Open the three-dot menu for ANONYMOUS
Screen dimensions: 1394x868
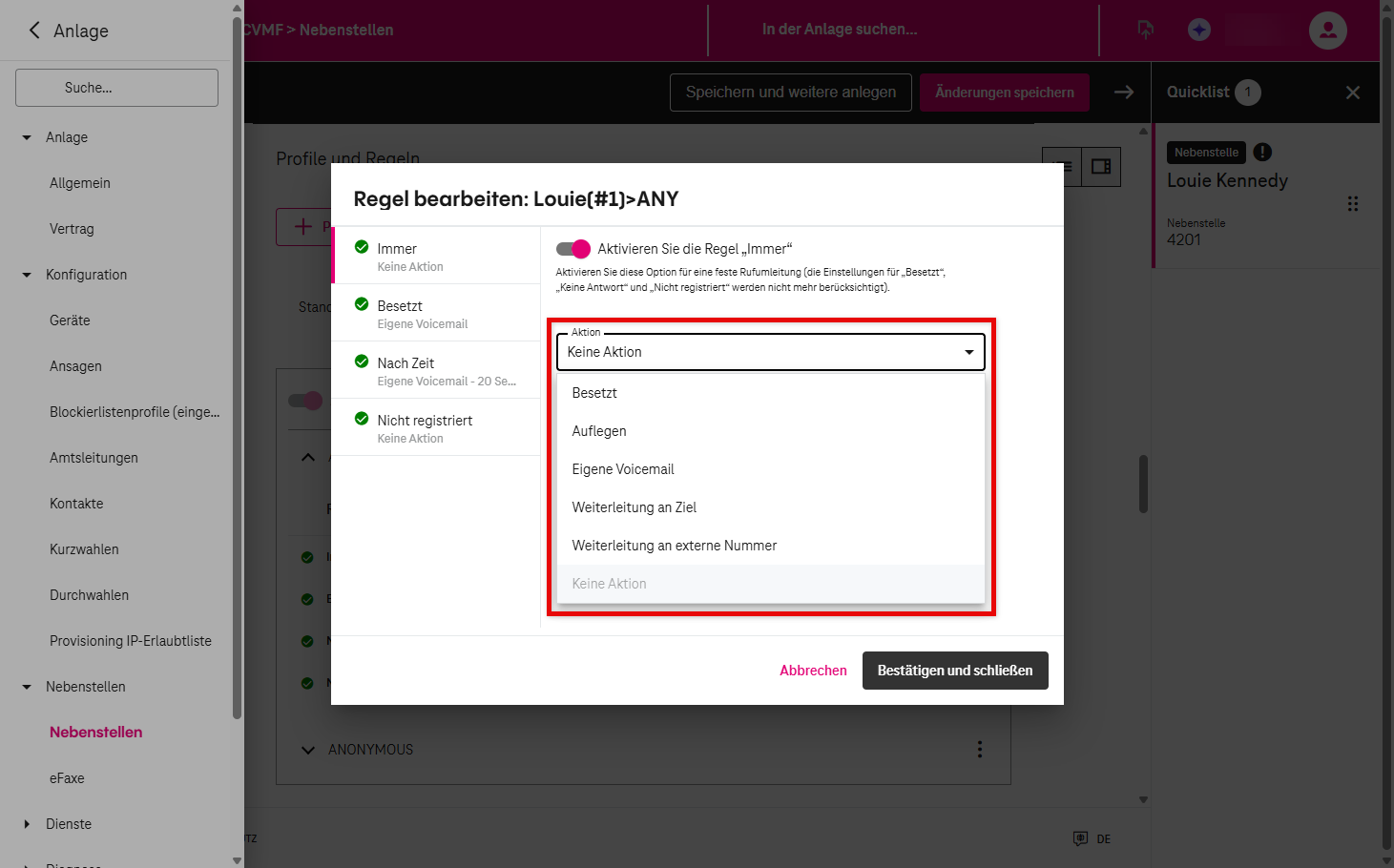coord(979,750)
